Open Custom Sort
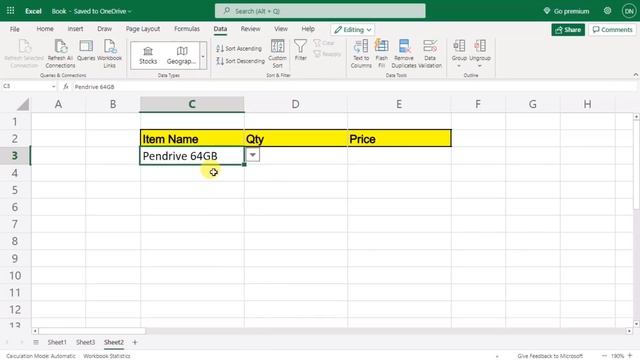The height and width of the screenshot is (360, 640). [277, 53]
